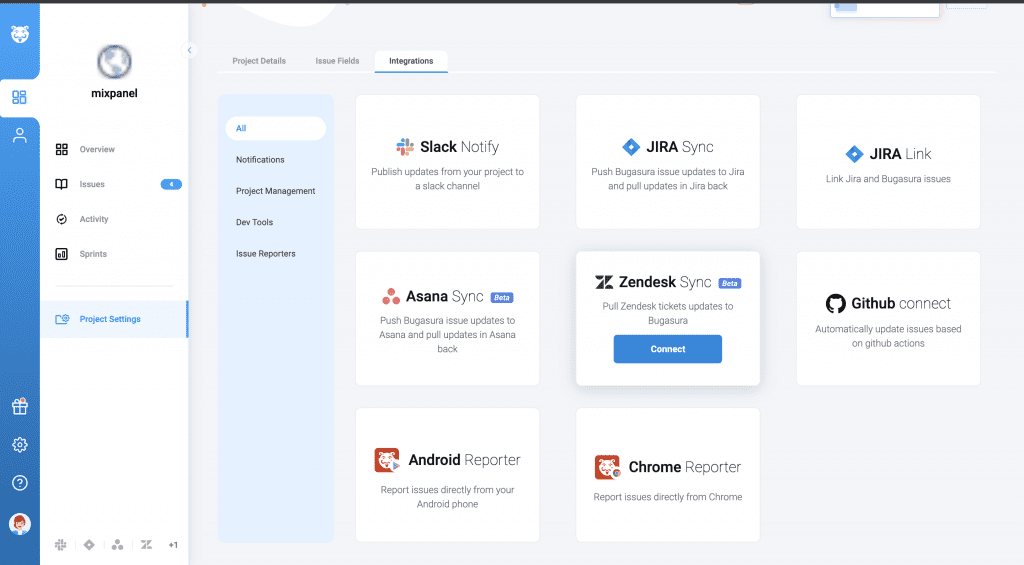Open the JIRA Link integration card
The height and width of the screenshot is (565, 1024).
(888, 162)
